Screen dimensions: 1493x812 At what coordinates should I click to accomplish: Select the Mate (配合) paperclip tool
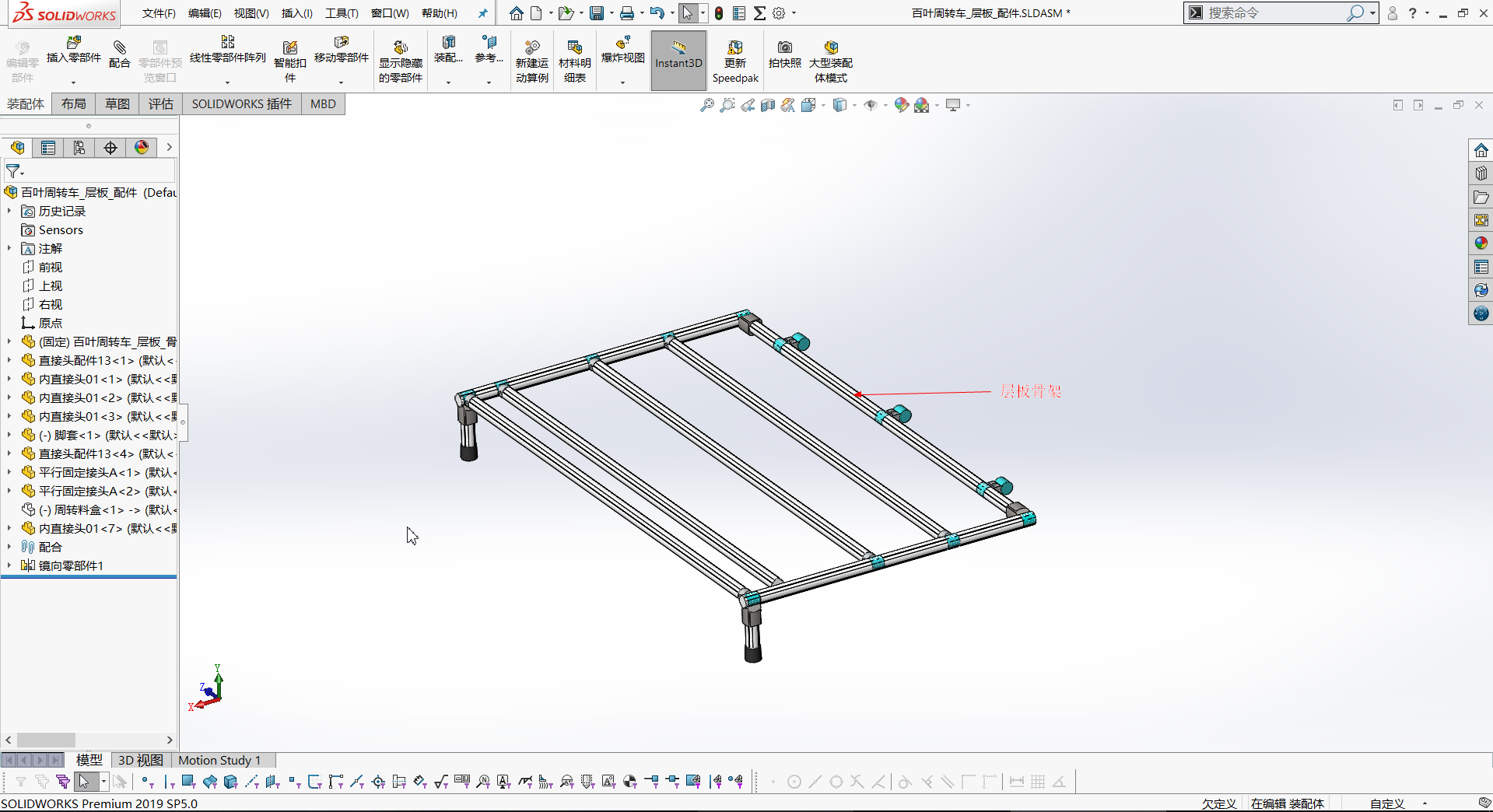tap(119, 48)
